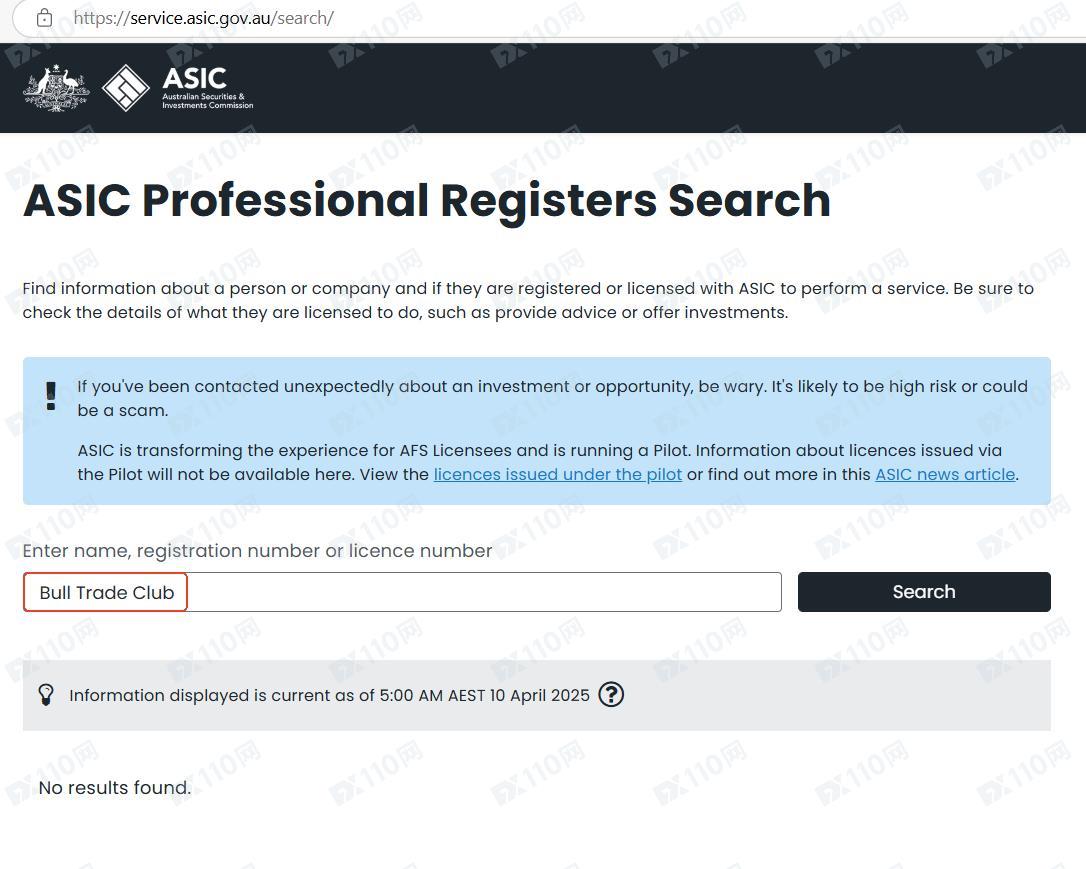
Task: Follow the 'ASIC news article' link
Action: point(944,474)
